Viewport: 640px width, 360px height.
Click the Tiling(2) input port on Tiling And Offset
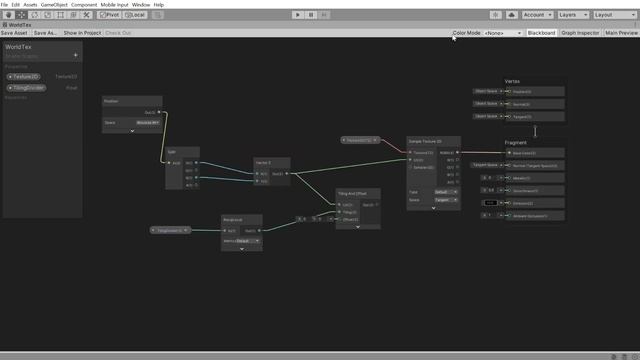point(340,212)
